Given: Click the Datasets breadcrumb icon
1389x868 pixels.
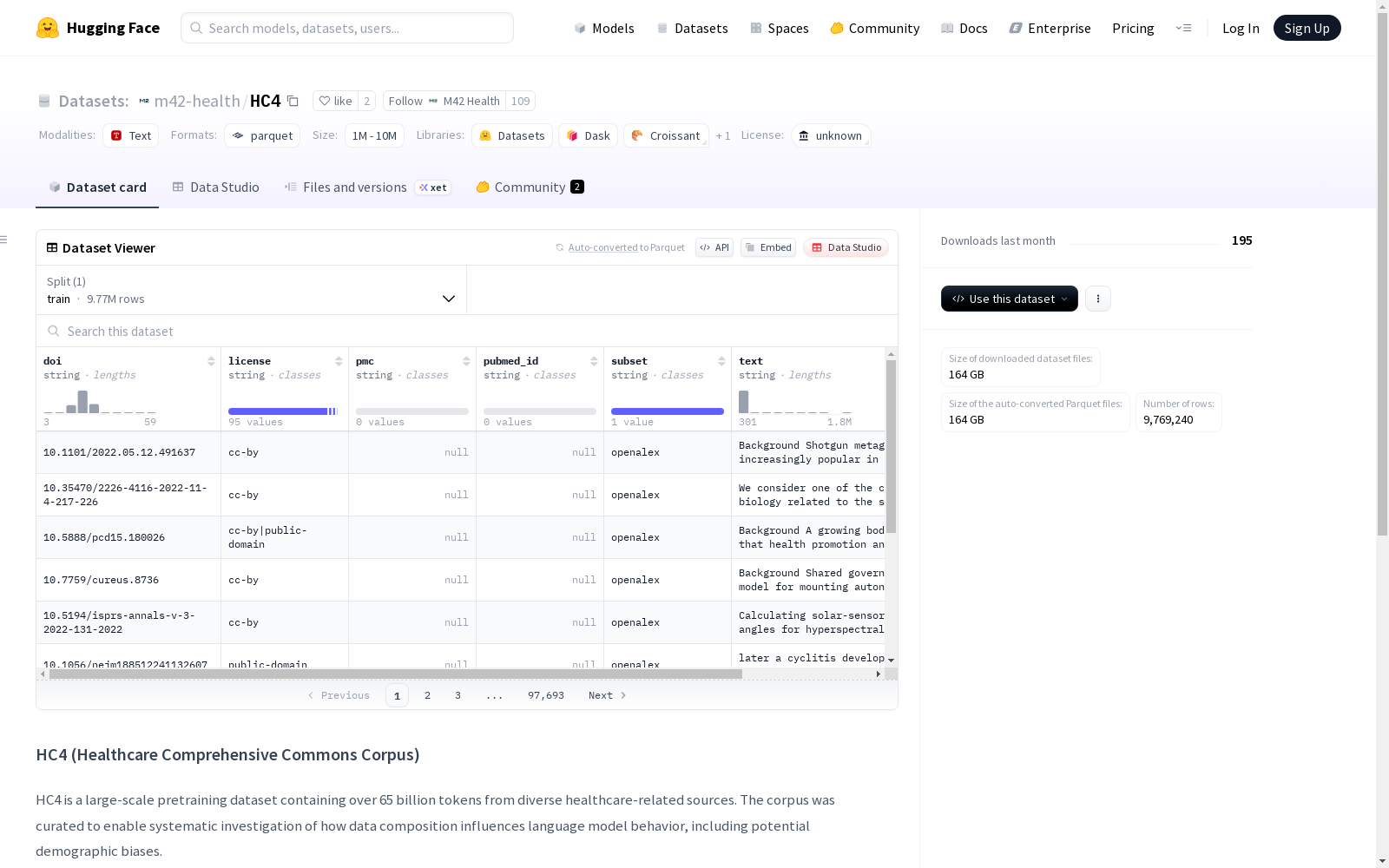Looking at the screenshot, I should (x=44, y=101).
